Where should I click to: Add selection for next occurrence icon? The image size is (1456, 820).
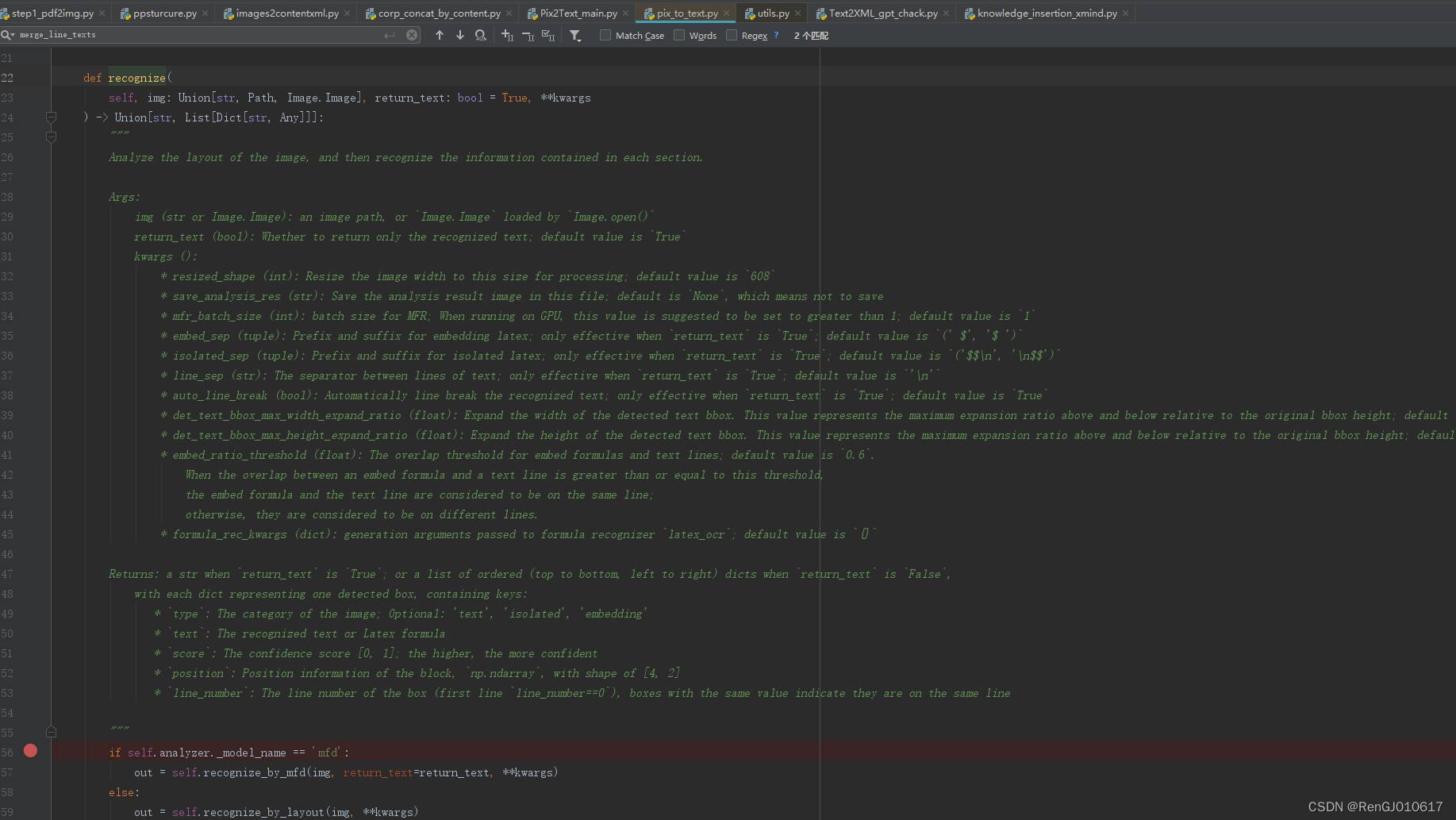[508, 35]
